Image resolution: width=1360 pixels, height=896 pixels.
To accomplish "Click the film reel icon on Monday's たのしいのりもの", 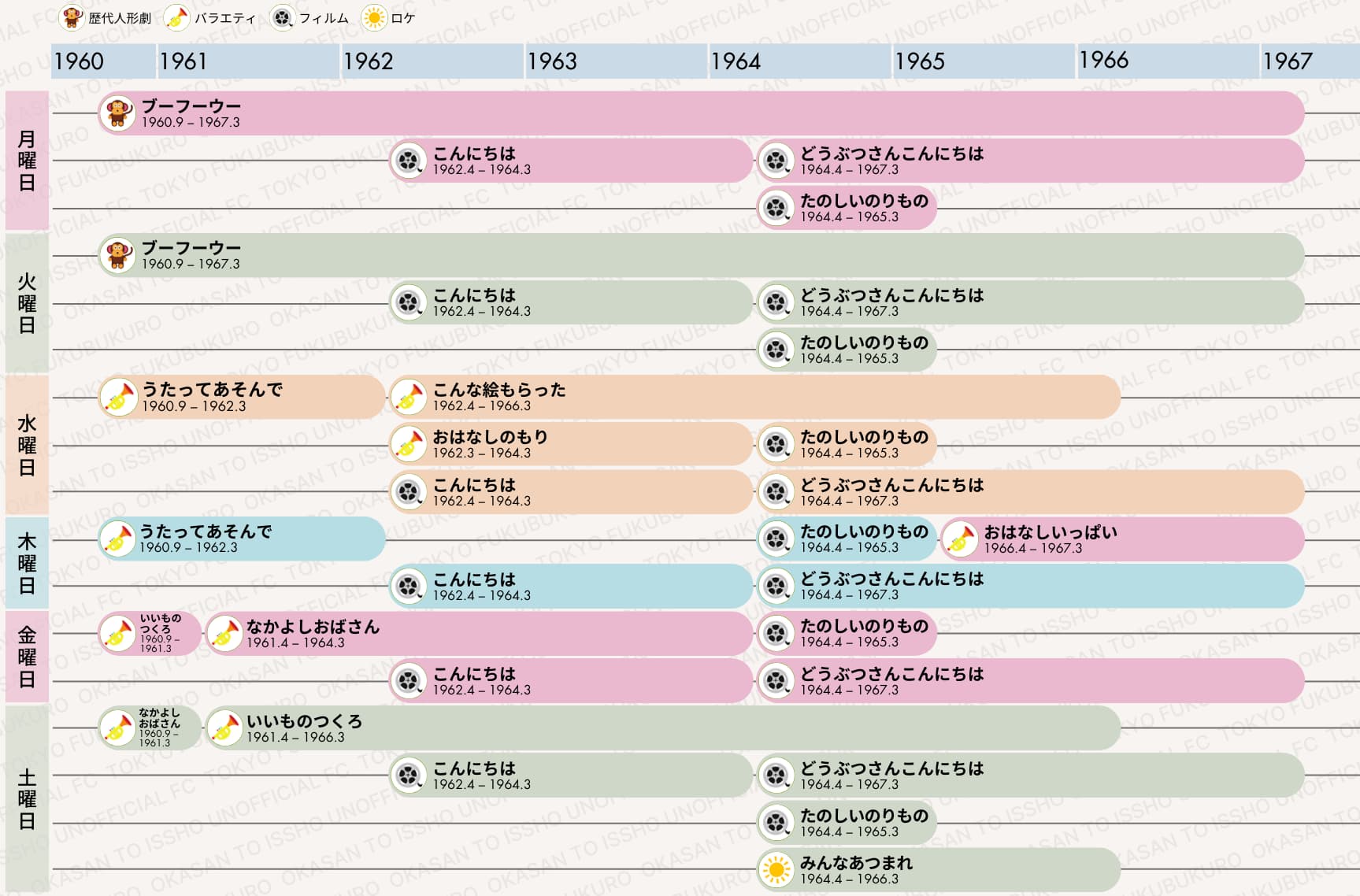I will click(x=776, y=208).
